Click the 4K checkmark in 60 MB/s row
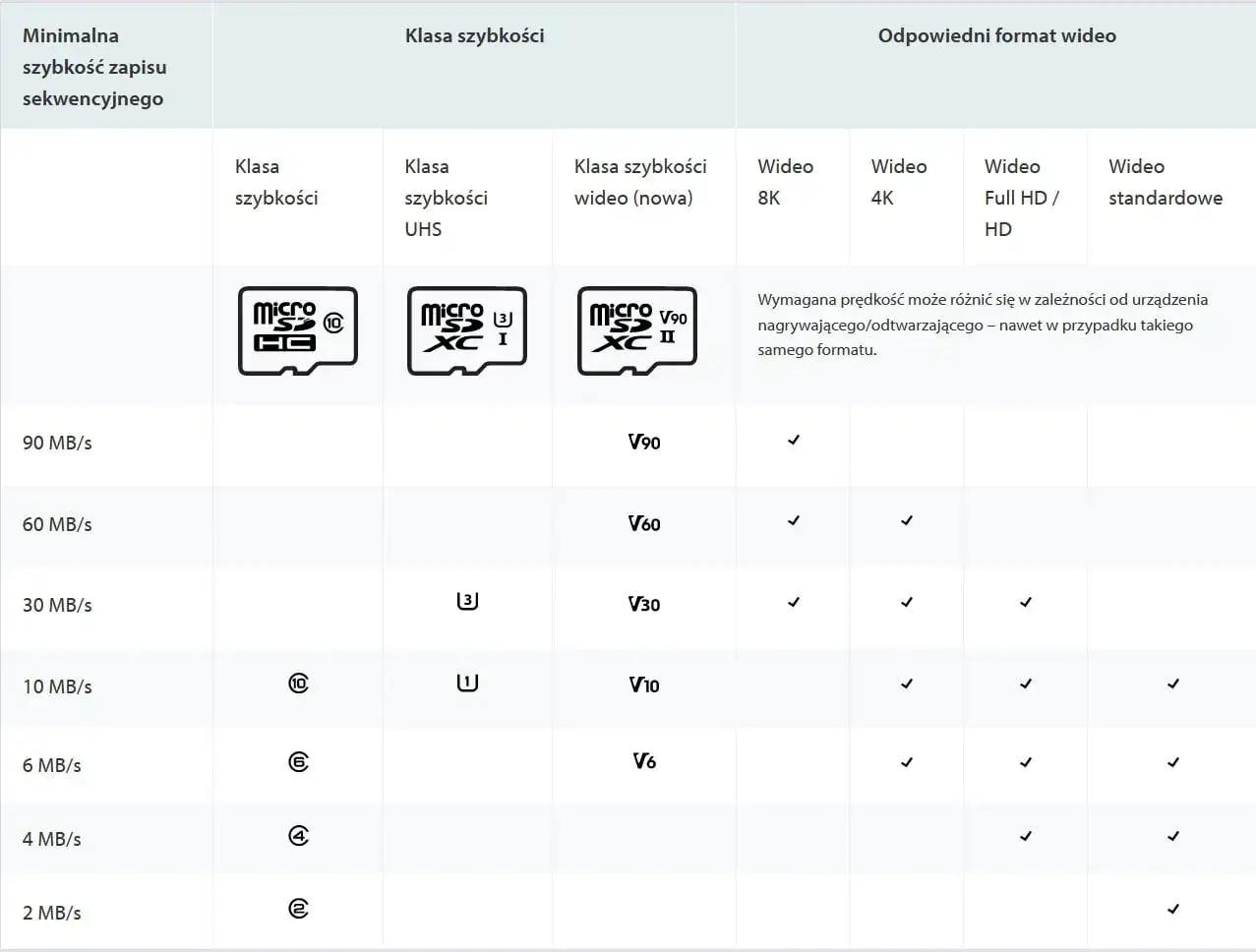1256x952 pixels. point(907,520)
